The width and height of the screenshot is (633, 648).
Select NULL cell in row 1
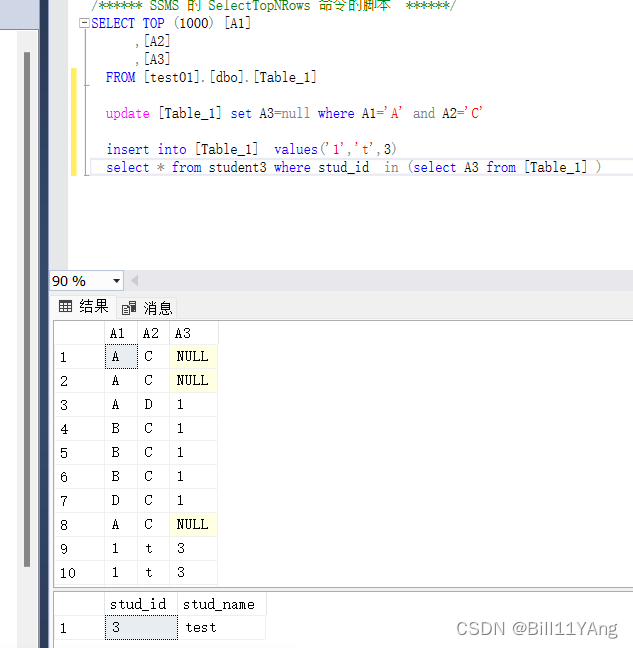pos(194,356)
